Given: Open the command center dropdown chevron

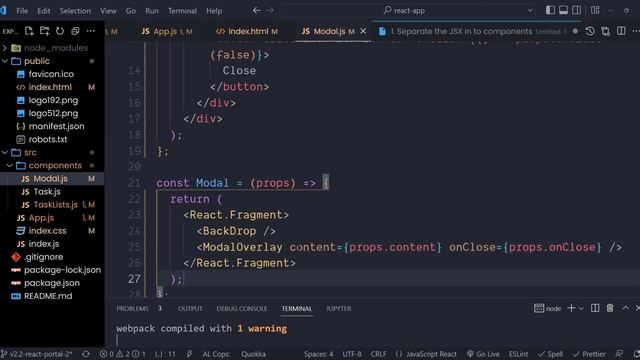Looking at the screenshot, I should [530, 11].
